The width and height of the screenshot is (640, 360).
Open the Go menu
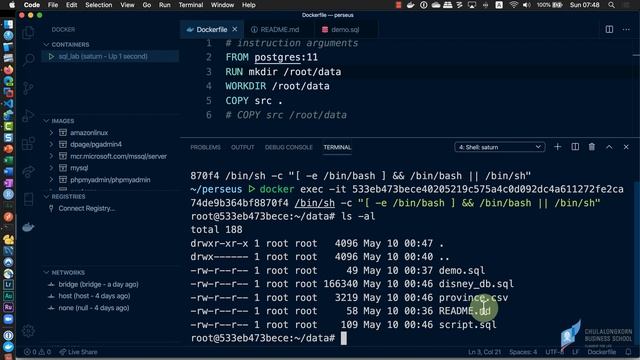pos(147,5)
